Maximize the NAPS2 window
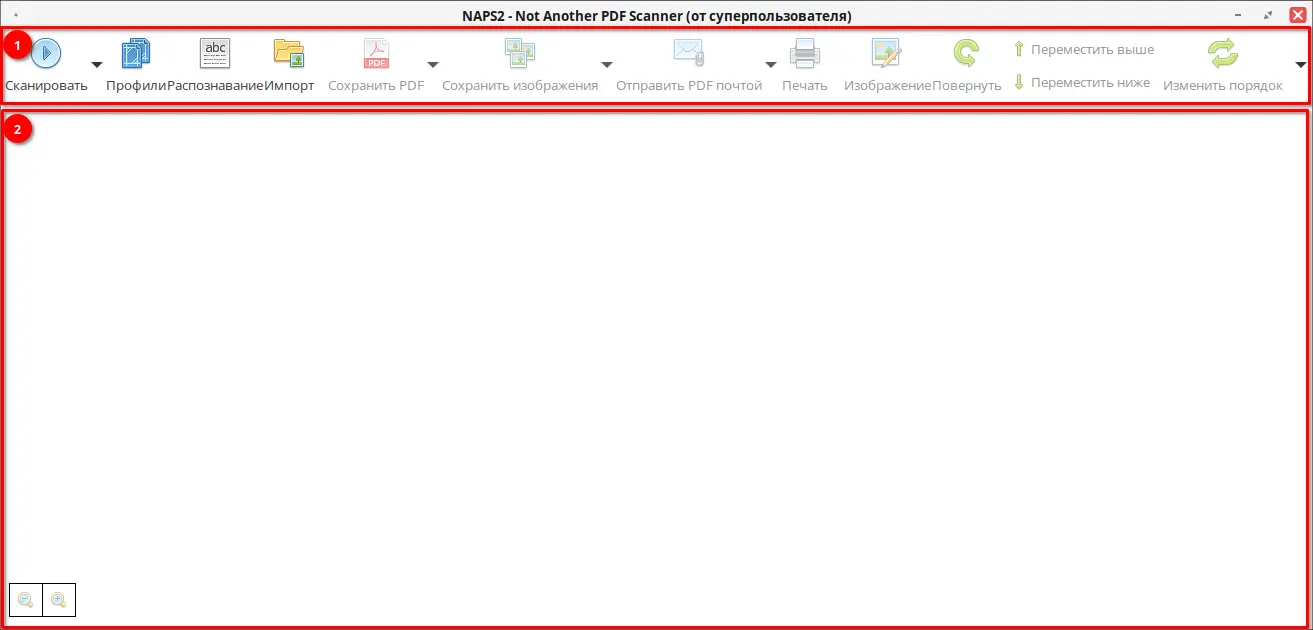This screenshot has height=630, width=1313. pyautogui.click(x=1269, y=15)
